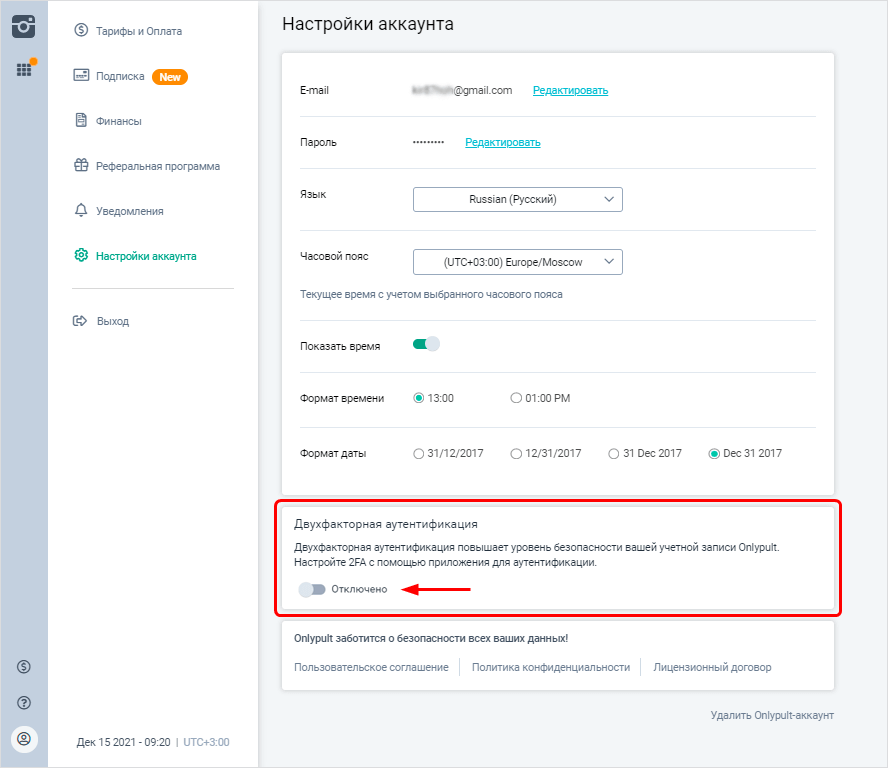Screen dimensions: 888x768
Task: Click the exit icon next to Выход
Action: tap(82, 321)
